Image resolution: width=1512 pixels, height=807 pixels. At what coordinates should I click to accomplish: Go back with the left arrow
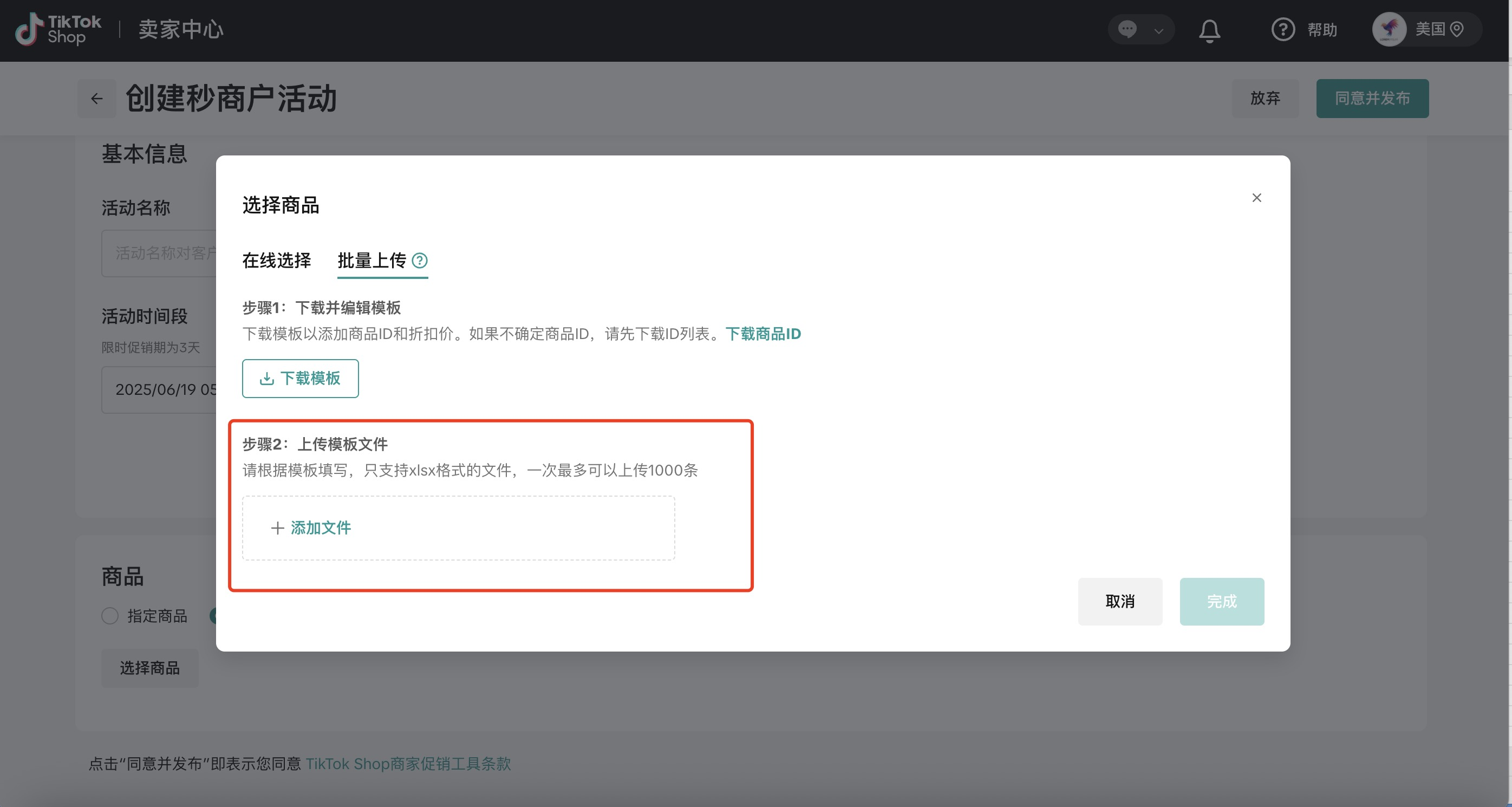click(x=97, y=99)
